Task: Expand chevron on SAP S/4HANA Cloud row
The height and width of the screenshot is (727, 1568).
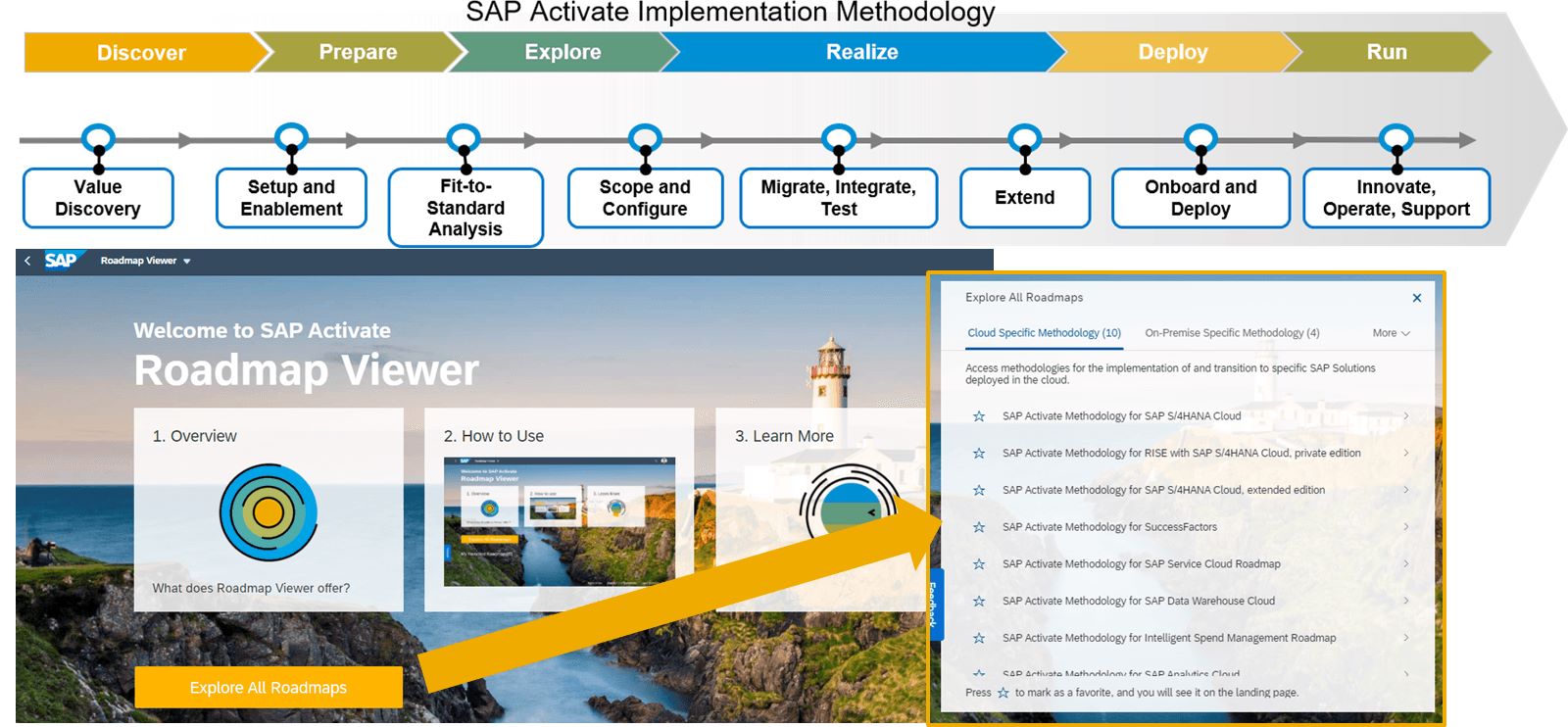Action: 1406,416
